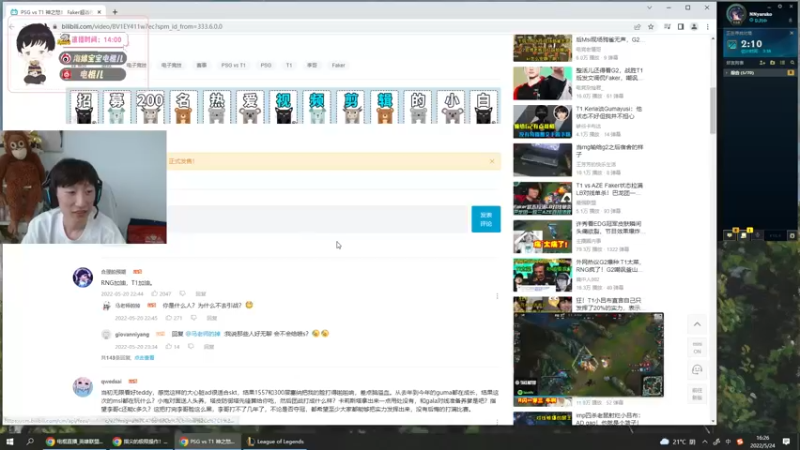Image resolution: width=800 pixels, height=450 pixels.
Task: Close the PSG vs T1 browser tab
Action: click(99, 11)
